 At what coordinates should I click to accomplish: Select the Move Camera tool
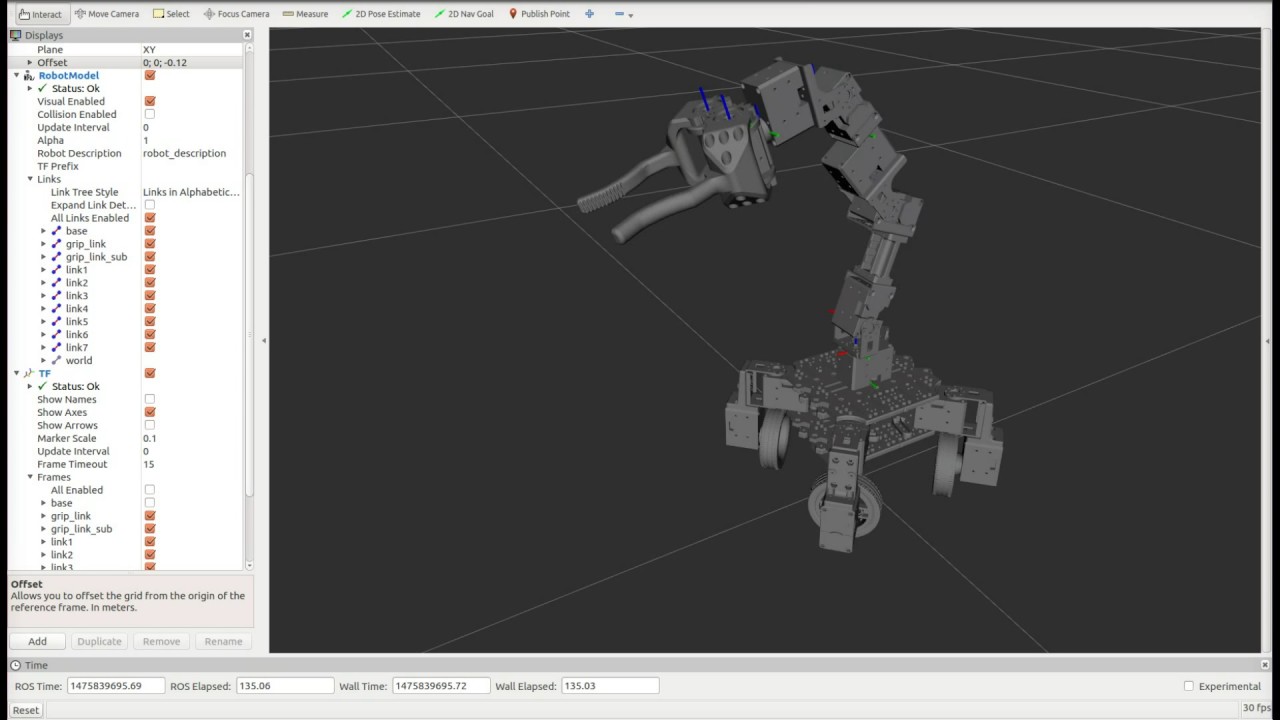[x=107, y=14]
